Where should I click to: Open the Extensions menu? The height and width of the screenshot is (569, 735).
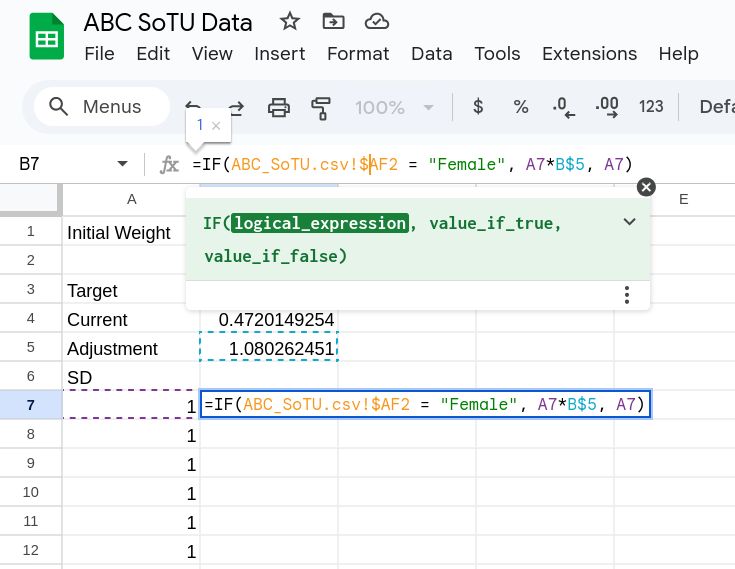pyautogui.click(x=589, y=54)
